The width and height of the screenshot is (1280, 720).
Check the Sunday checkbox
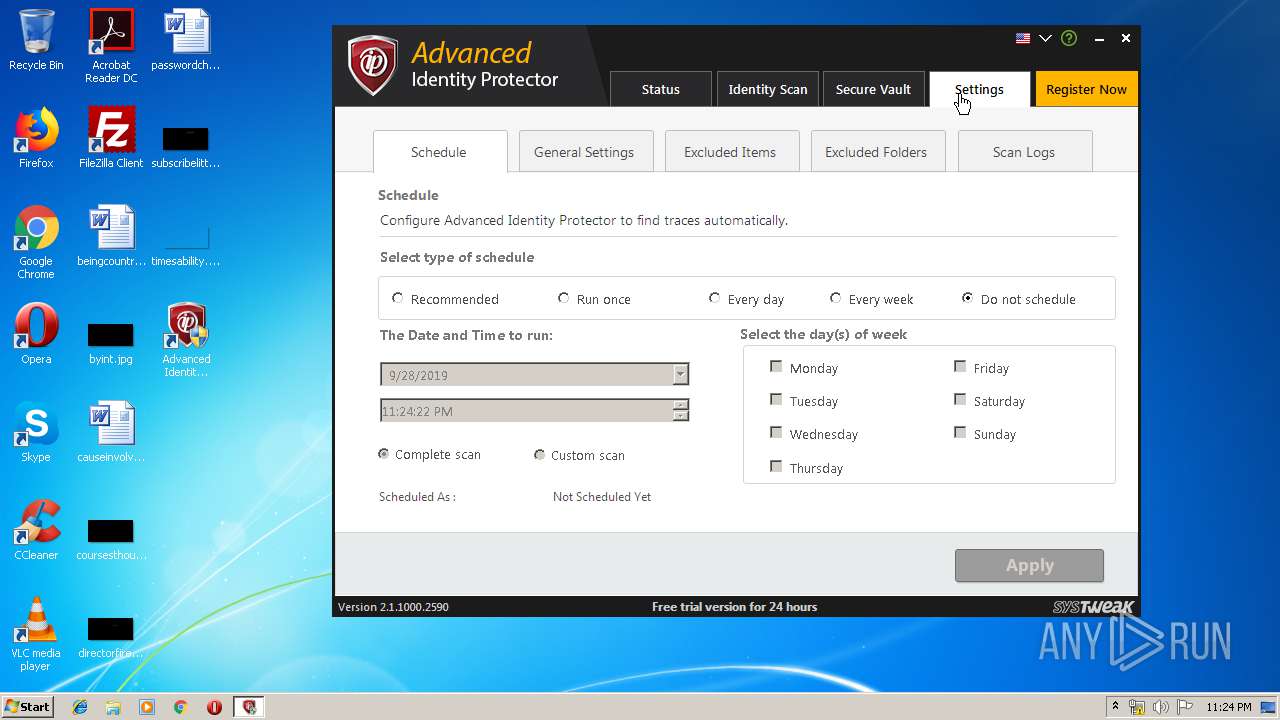coord(960,433)
